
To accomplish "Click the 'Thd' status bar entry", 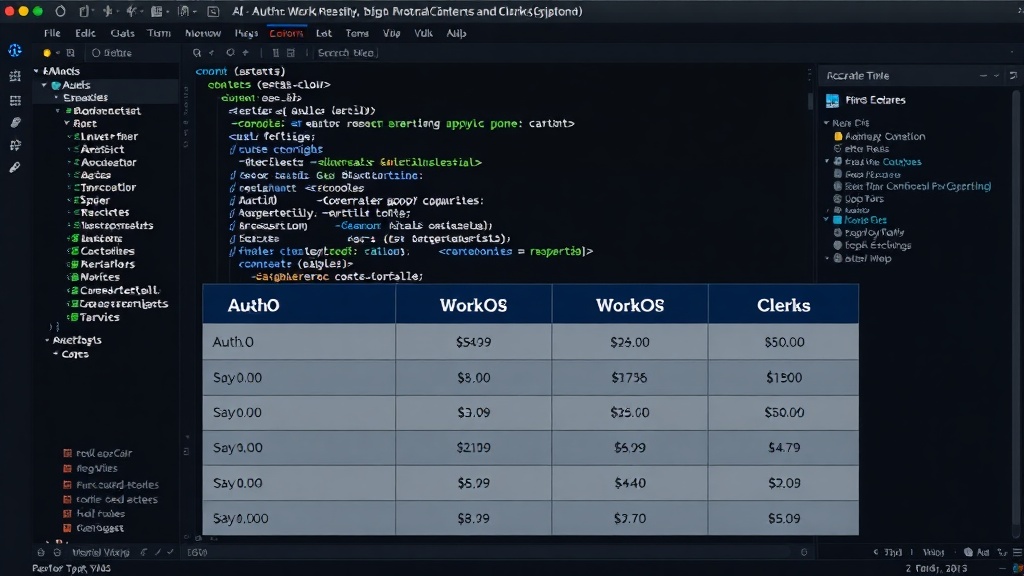I will 893,552.
